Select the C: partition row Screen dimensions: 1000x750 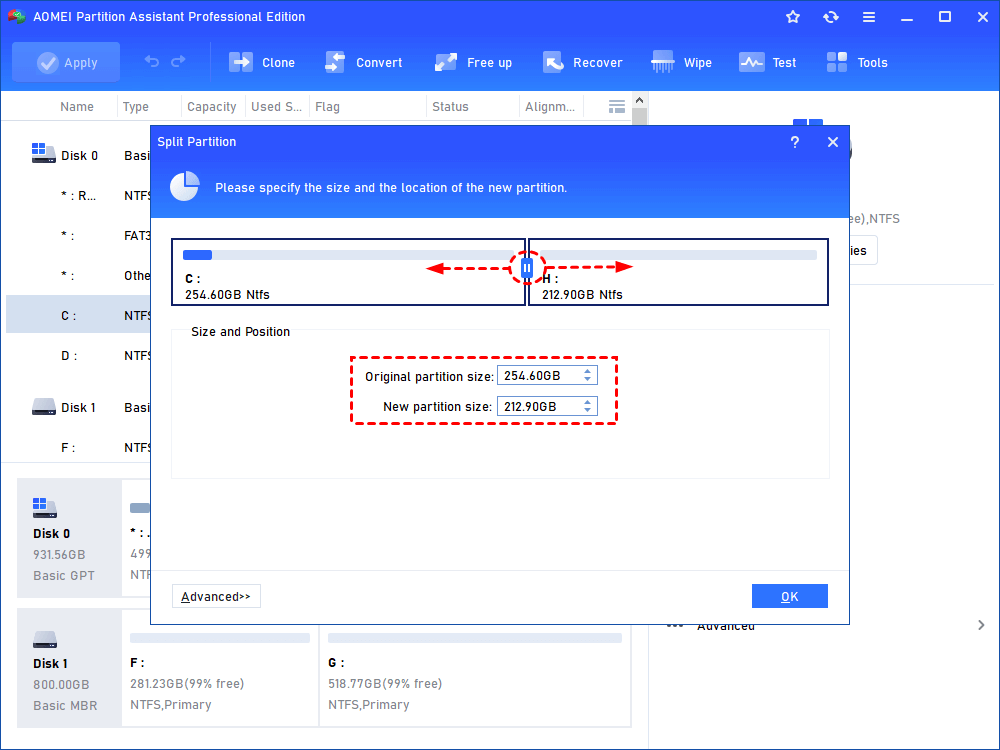tap(78, 315)
